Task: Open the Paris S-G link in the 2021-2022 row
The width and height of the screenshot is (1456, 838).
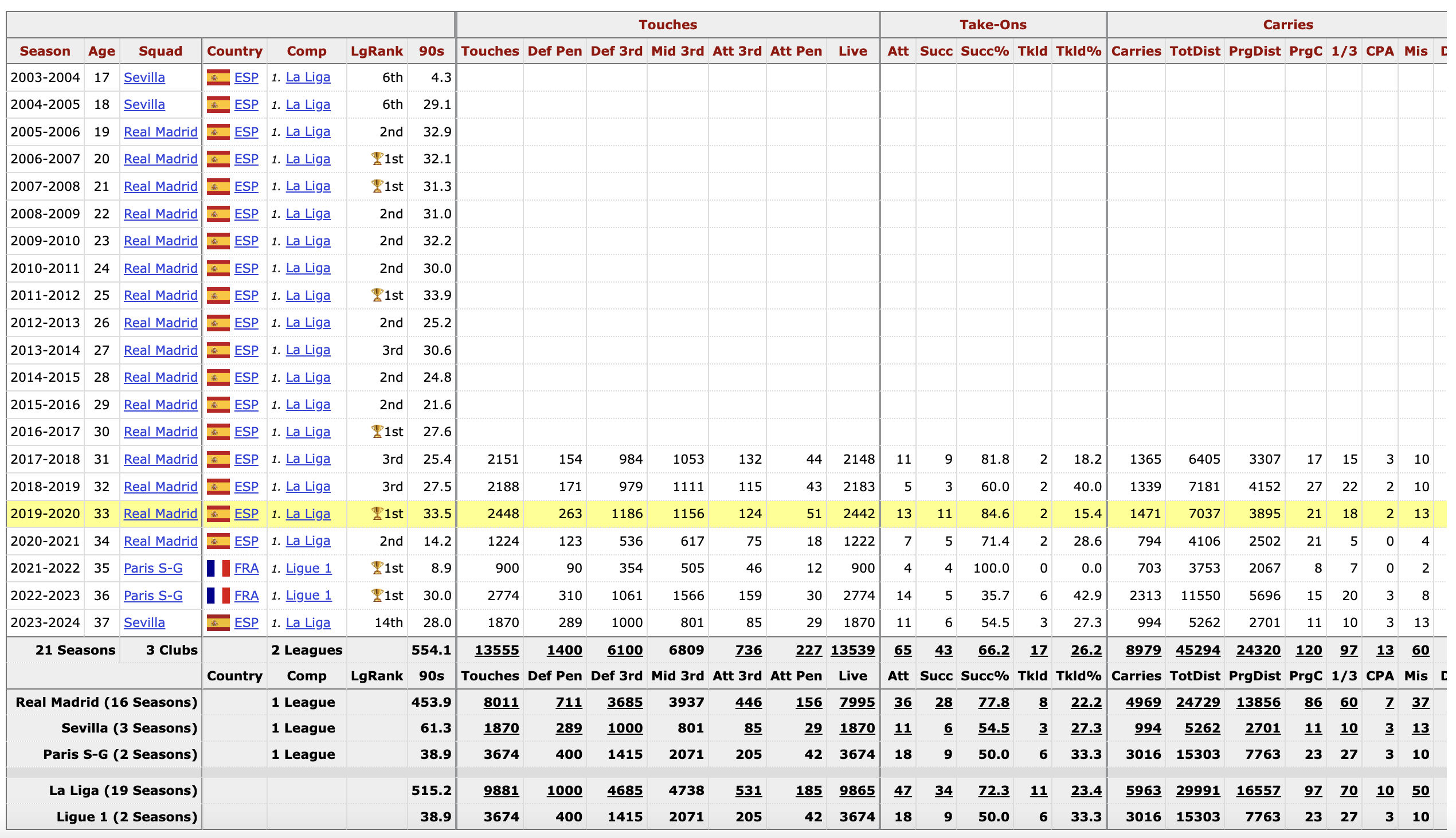Action: 153,569
